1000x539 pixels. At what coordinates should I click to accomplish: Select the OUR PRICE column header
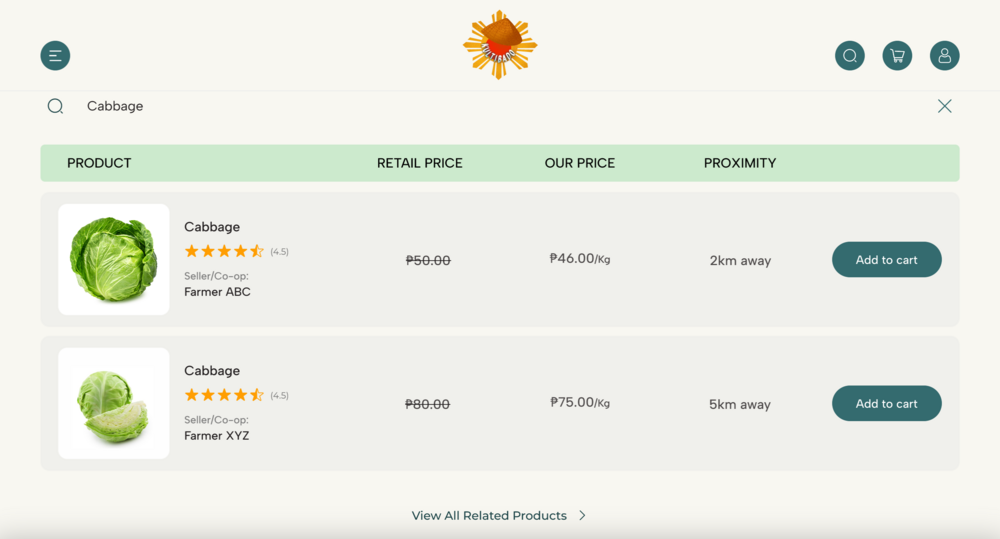coord(580,163)
